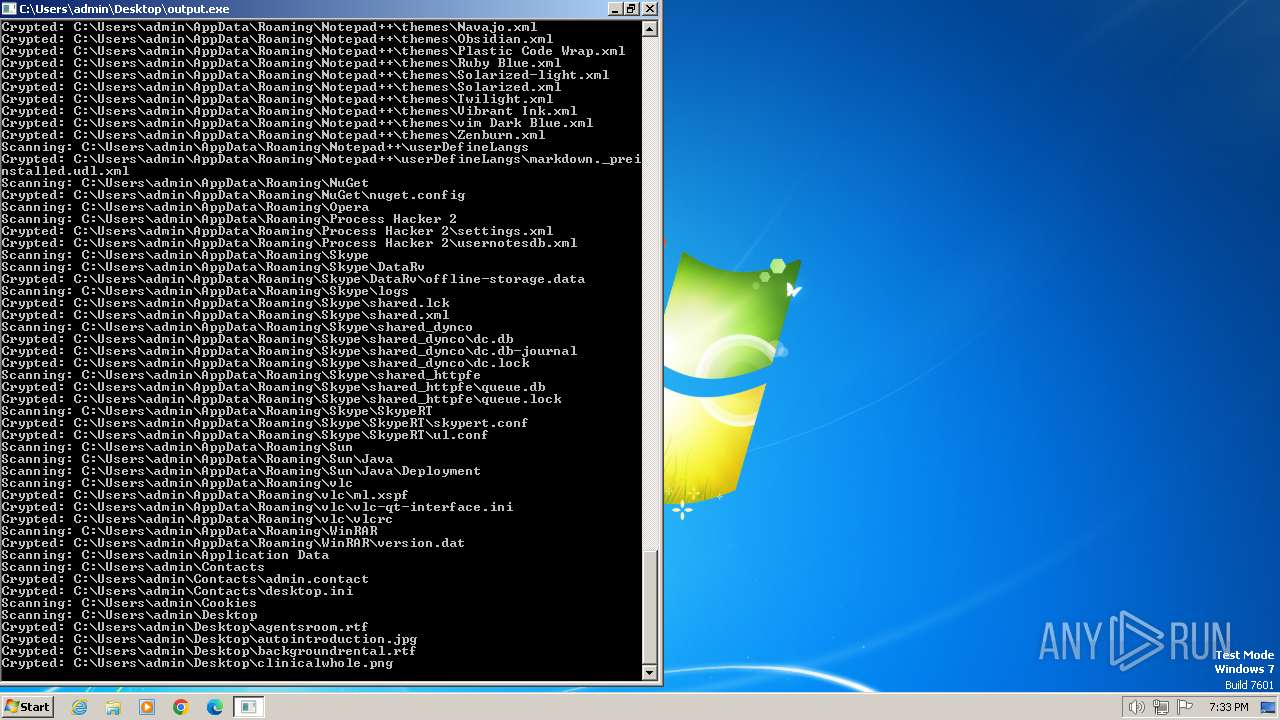The height and width of the screenshot is (720, 1280).
Task: Click the 'Scanning: ...Roaming\NuGet' line
Action: tap(185, 183)
